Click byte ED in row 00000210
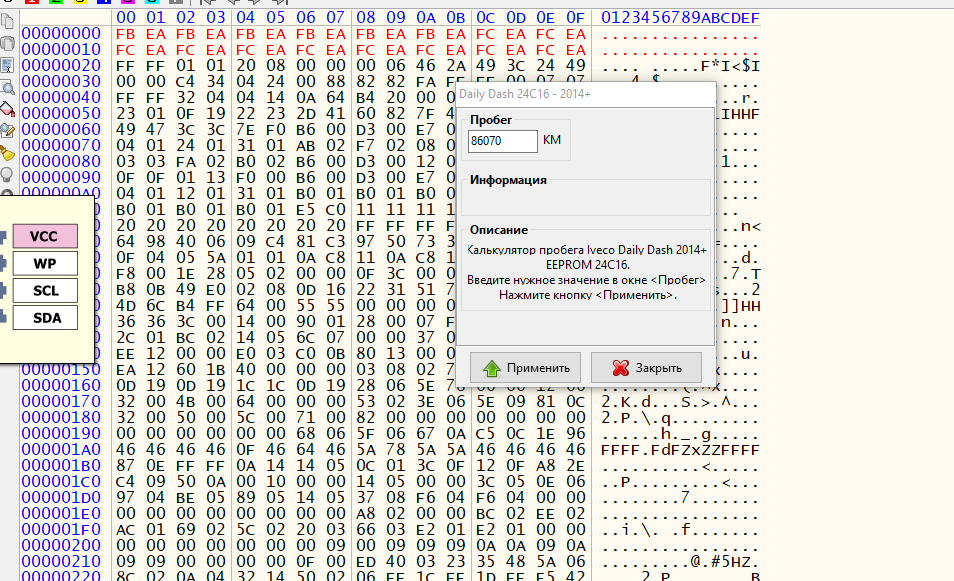Image resolution: width=954 pixels, height=581 pixels. click(x=366, y=562)
